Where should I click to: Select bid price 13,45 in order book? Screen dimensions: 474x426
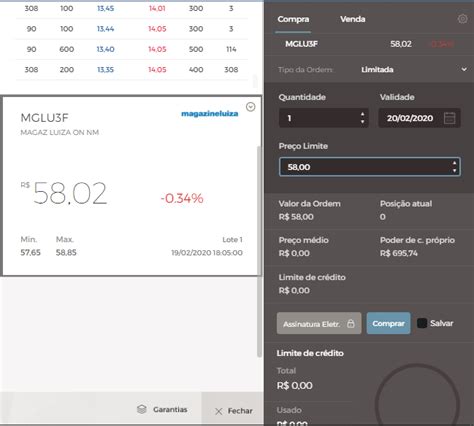(105, 8)
